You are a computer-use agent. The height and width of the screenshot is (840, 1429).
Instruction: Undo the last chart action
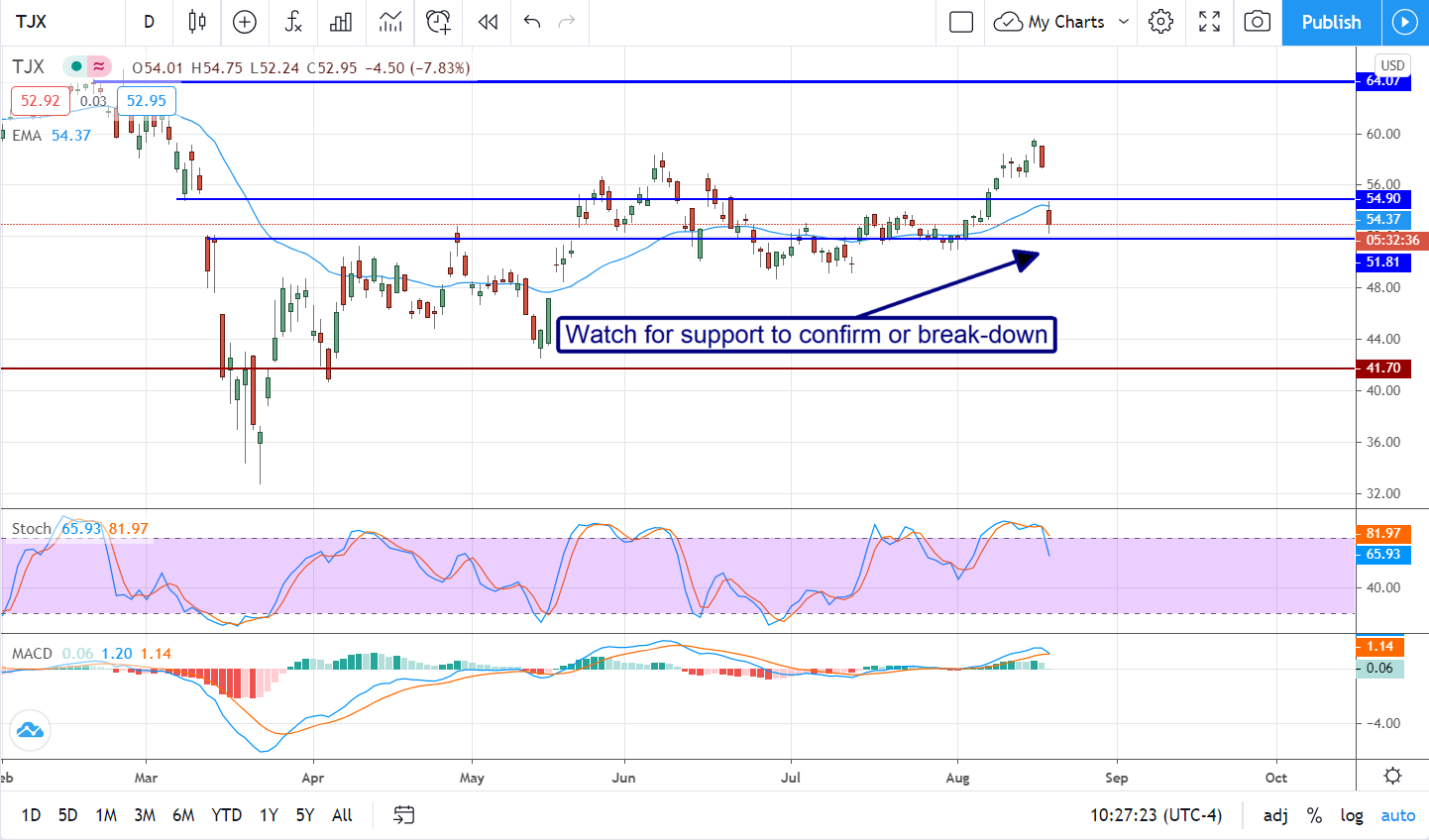pyautogui.click(x=532, y=22)
